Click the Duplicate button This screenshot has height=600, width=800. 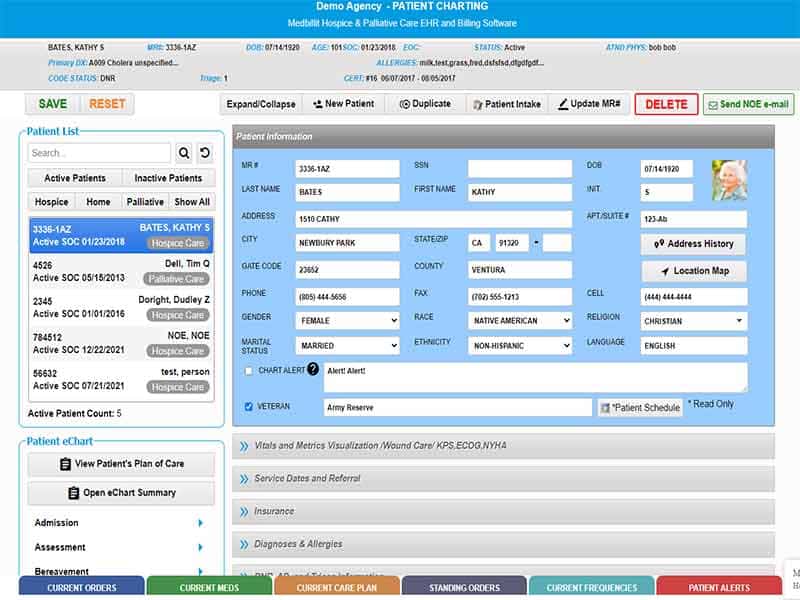pos(425,104)
